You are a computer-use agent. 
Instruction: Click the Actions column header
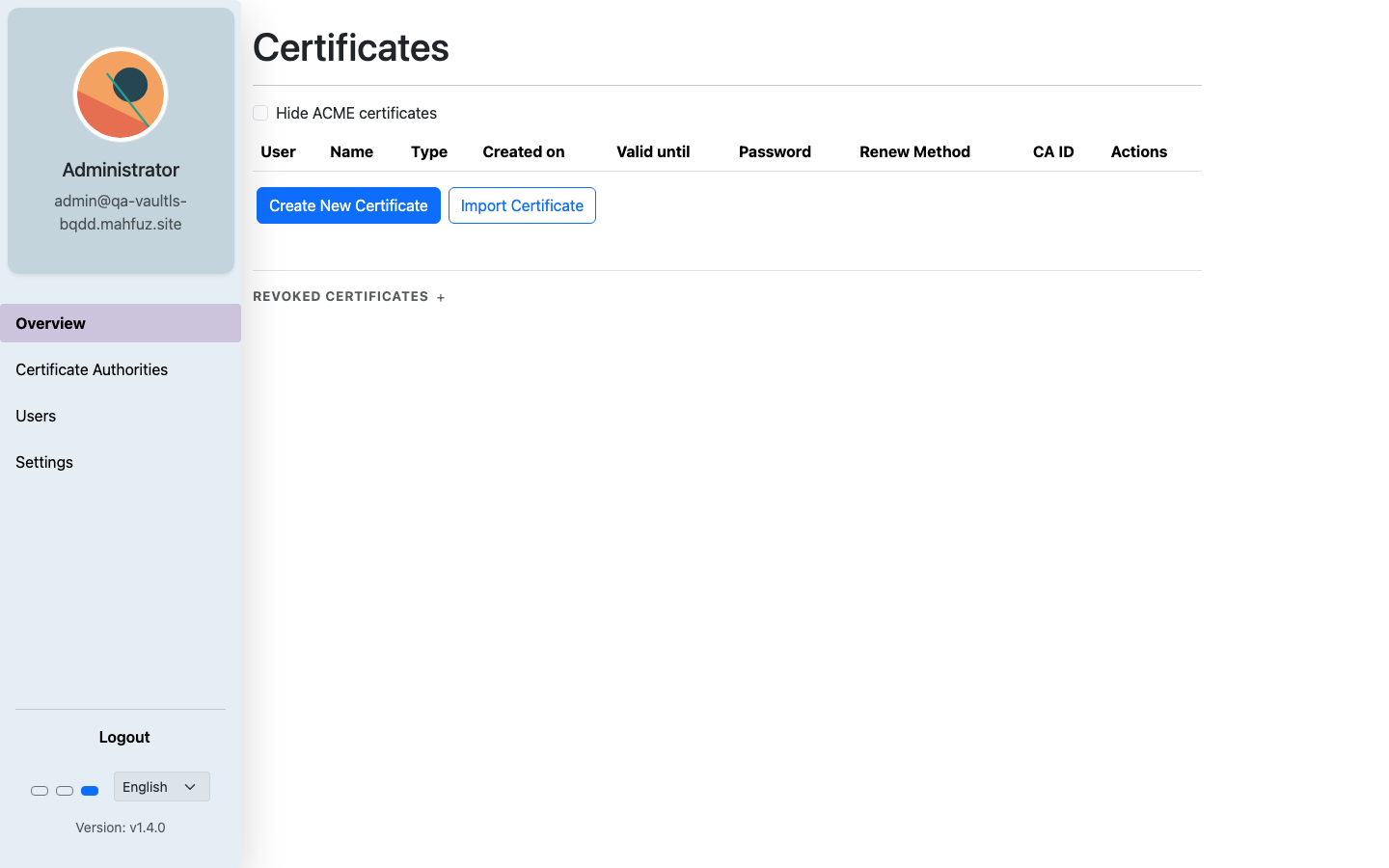tap(1138, 151)
